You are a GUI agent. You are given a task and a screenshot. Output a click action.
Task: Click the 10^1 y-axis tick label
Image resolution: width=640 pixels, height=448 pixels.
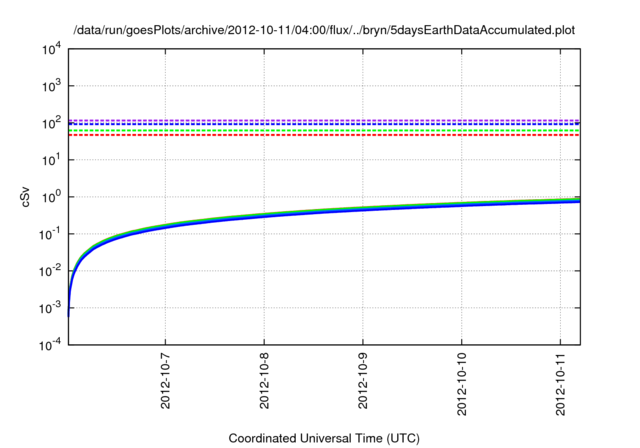pyautogui.click(x=52, y=160)
